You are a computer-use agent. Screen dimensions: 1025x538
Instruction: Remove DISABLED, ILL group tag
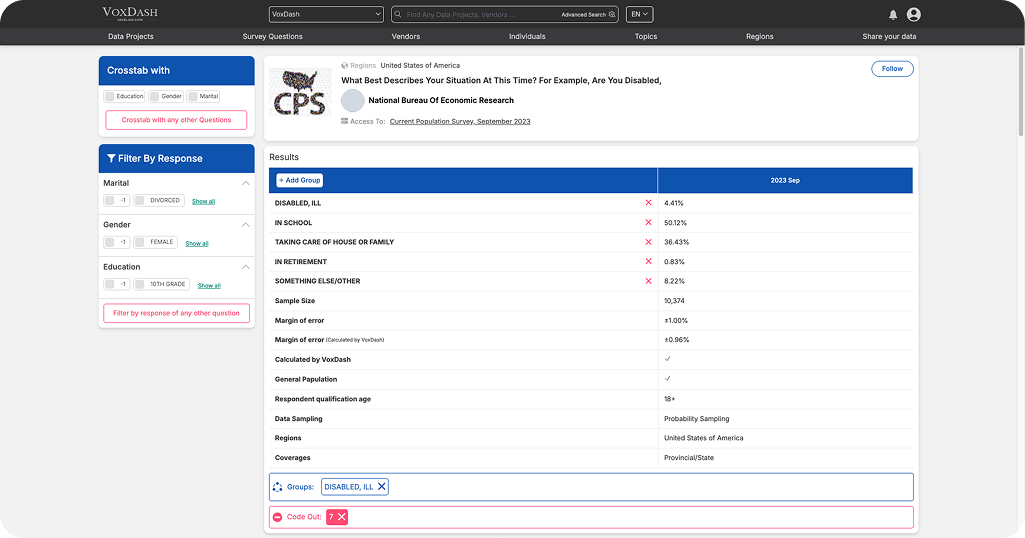[382, 486]
